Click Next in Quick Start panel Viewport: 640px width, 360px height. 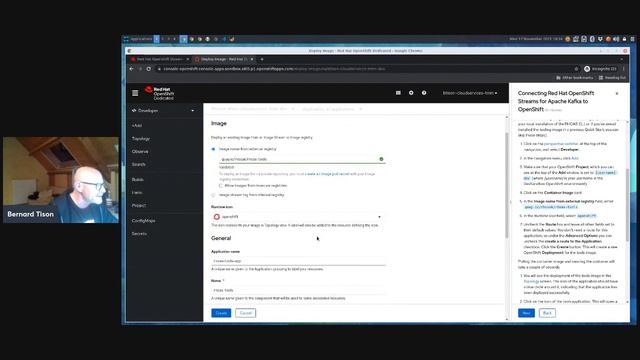click(x=526, y=313)
